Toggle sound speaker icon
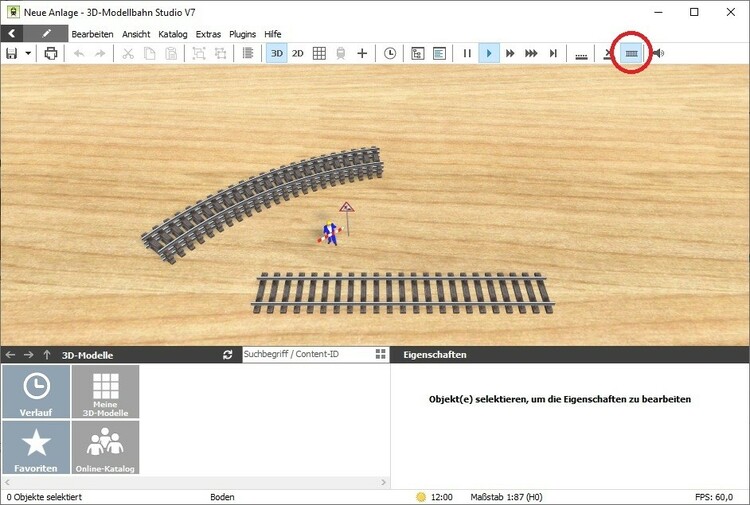Viewport: 750px width, 505px height. coord(658,53)
